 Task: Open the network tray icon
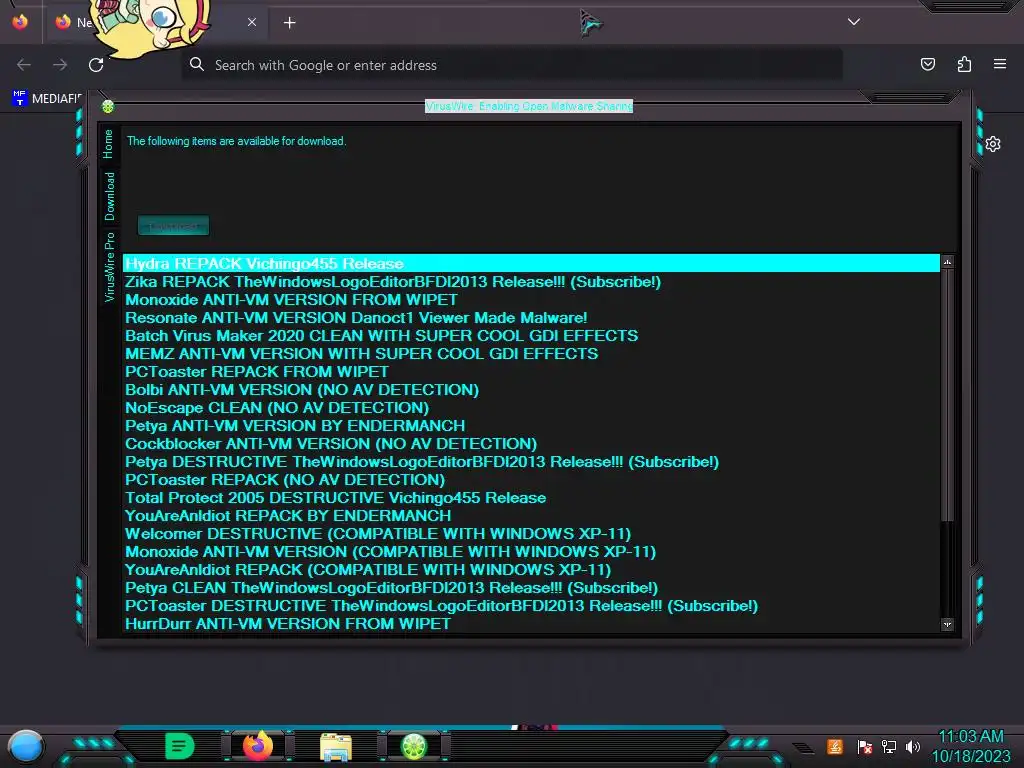click(889, 746)
